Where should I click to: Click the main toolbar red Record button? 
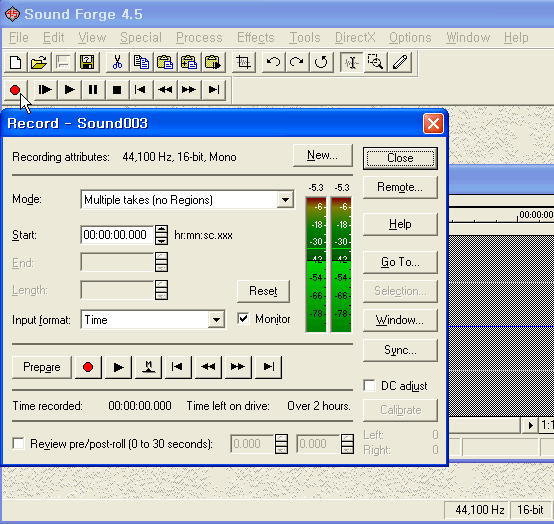point(15,90)
